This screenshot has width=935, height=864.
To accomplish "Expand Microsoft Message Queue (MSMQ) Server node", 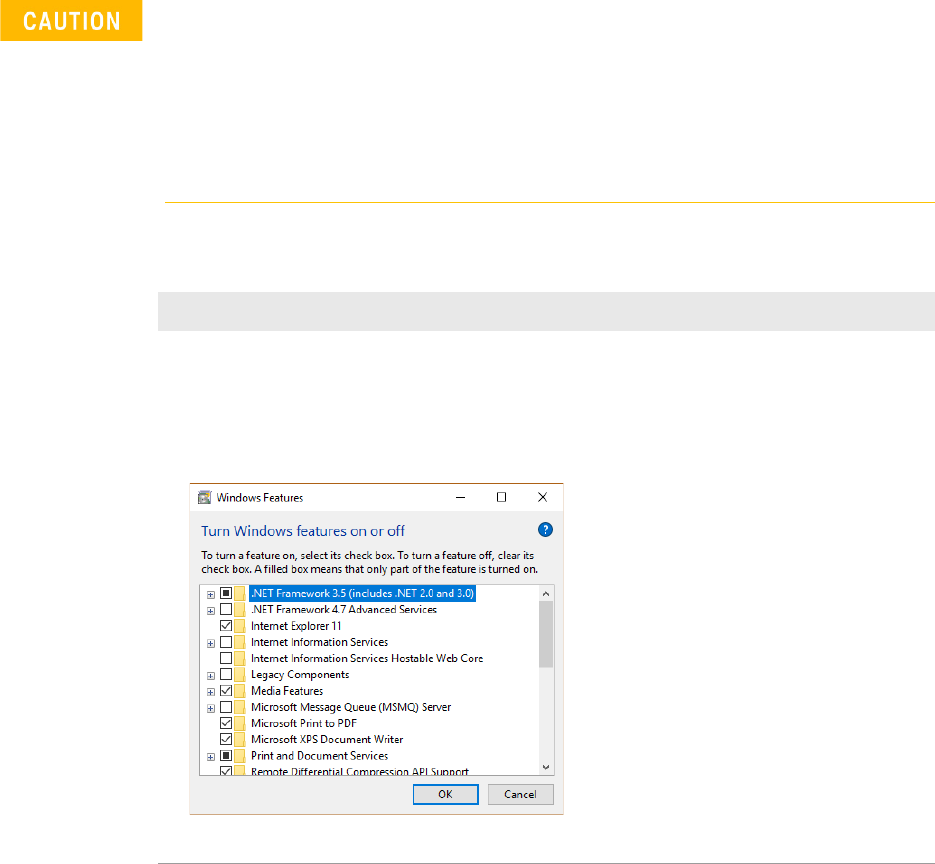I will pos(210,708).
